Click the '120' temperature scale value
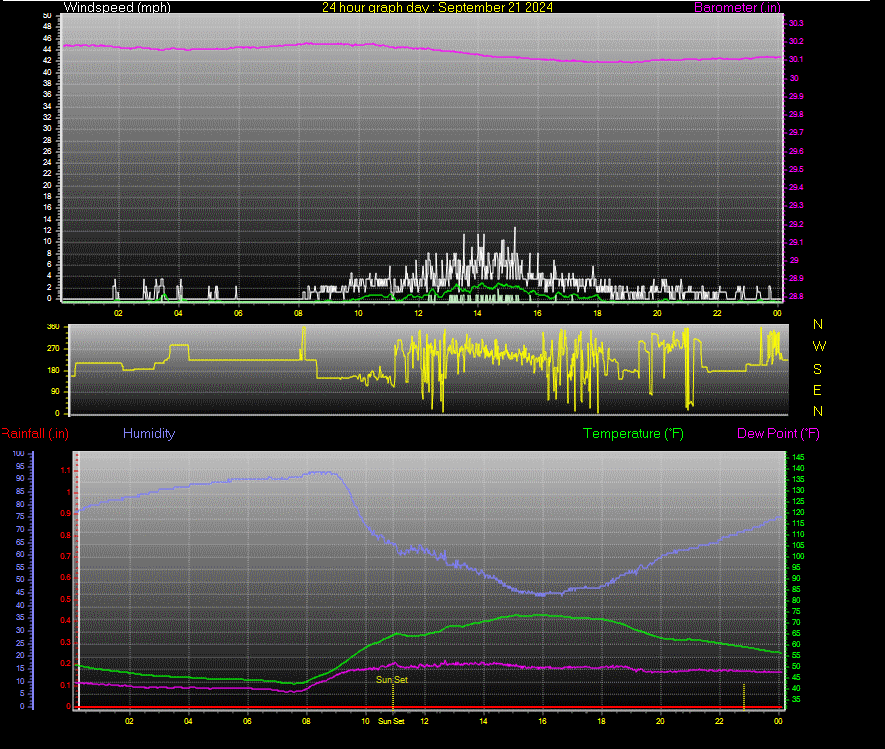This screenshot has width=885, height=749. 798,513
